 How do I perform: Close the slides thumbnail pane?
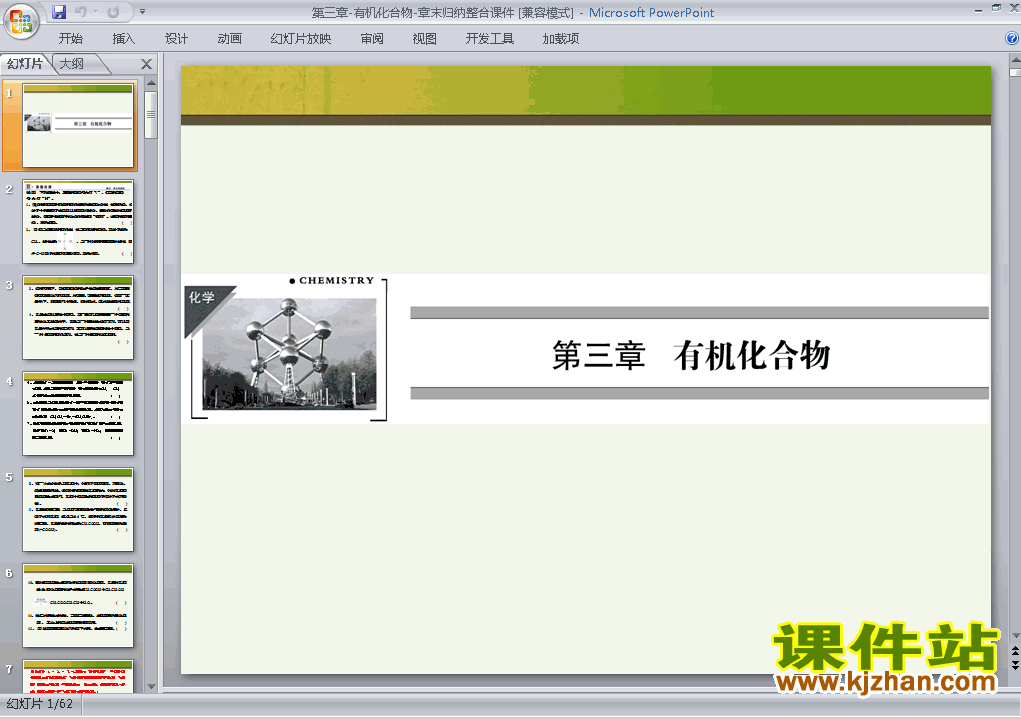tap(147, 64)
